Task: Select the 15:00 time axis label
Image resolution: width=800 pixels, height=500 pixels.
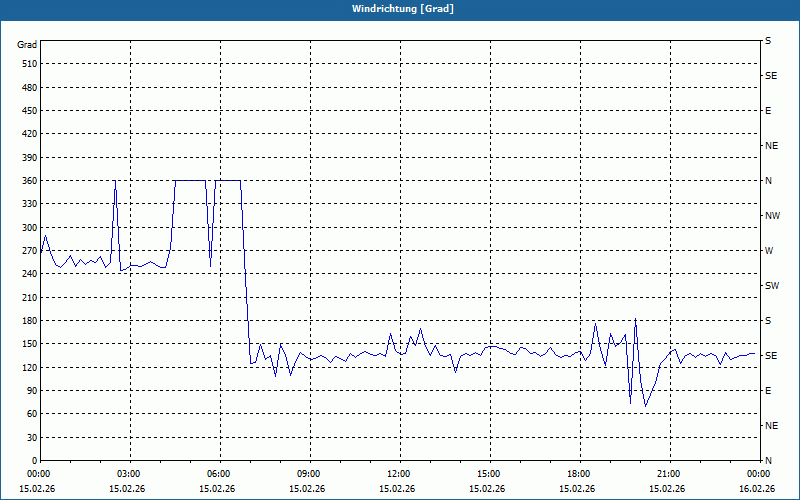Action: (x=488, y=474)
